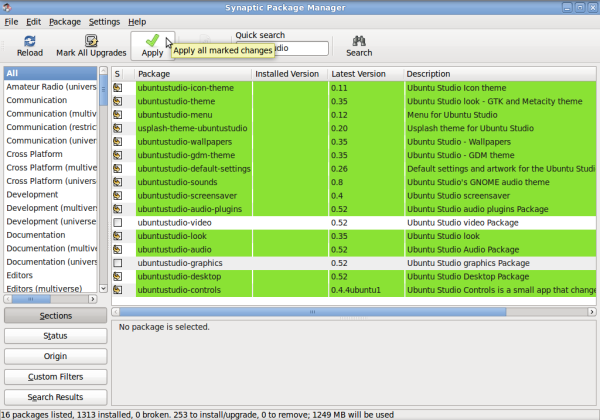
Task: Click status icon for ubuntustudio-desktop
Action: 118,276
